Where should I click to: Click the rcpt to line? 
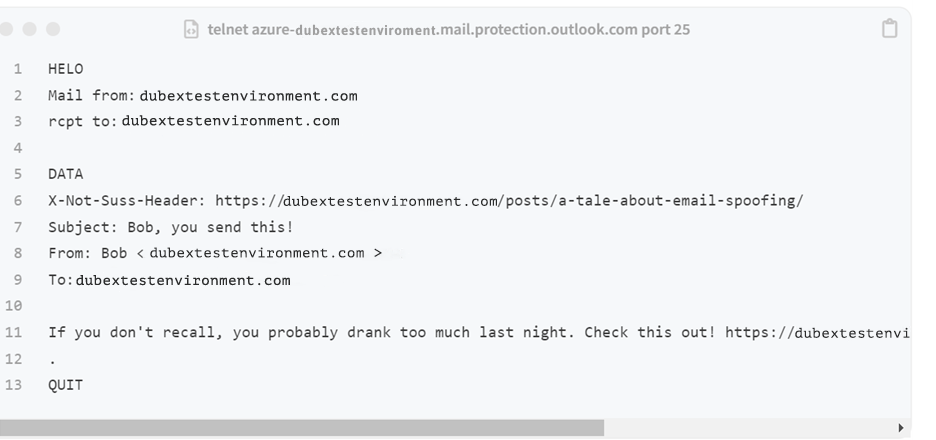tap(194, 121)
